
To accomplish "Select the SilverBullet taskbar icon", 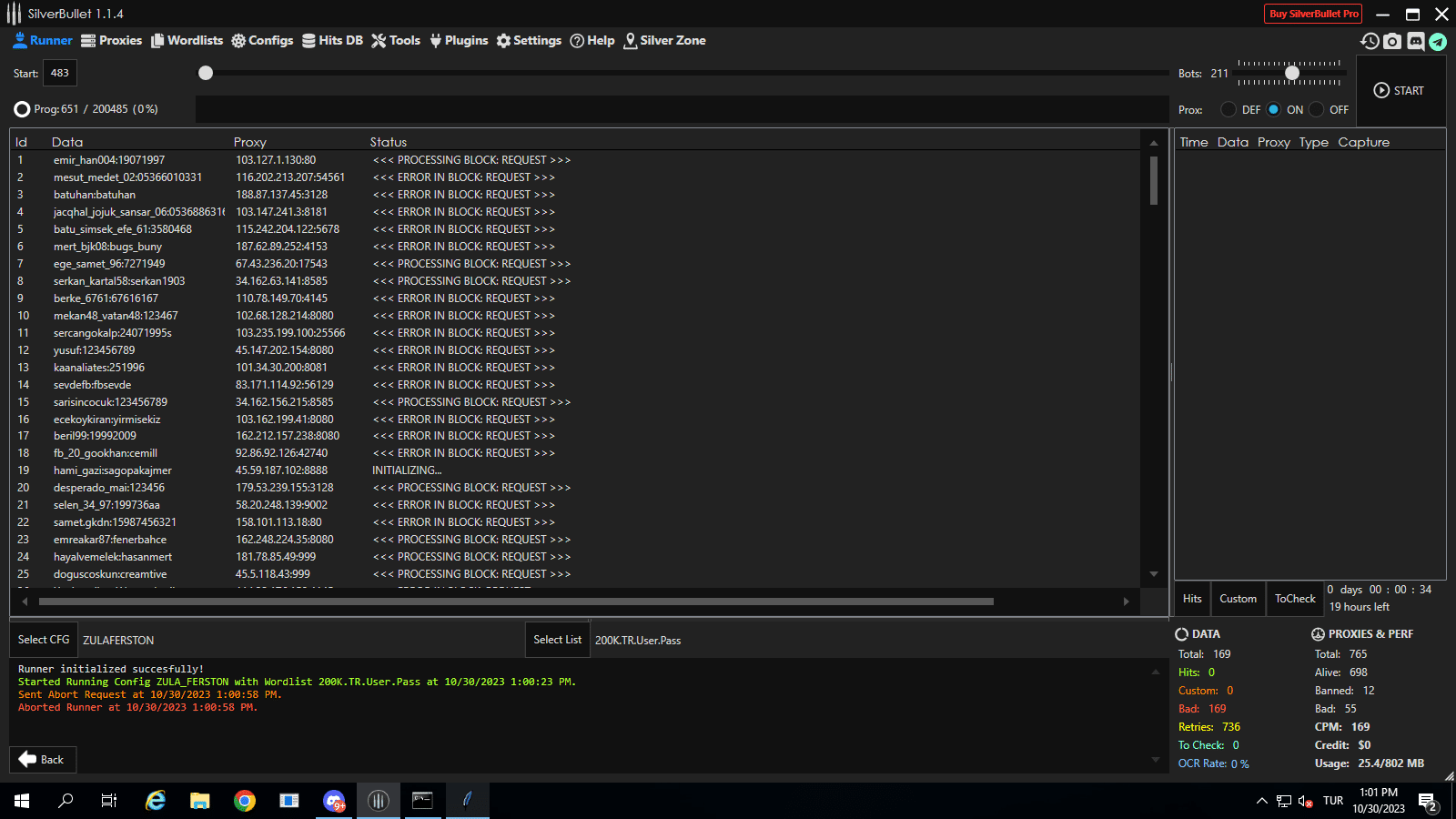I will point(379,801).
